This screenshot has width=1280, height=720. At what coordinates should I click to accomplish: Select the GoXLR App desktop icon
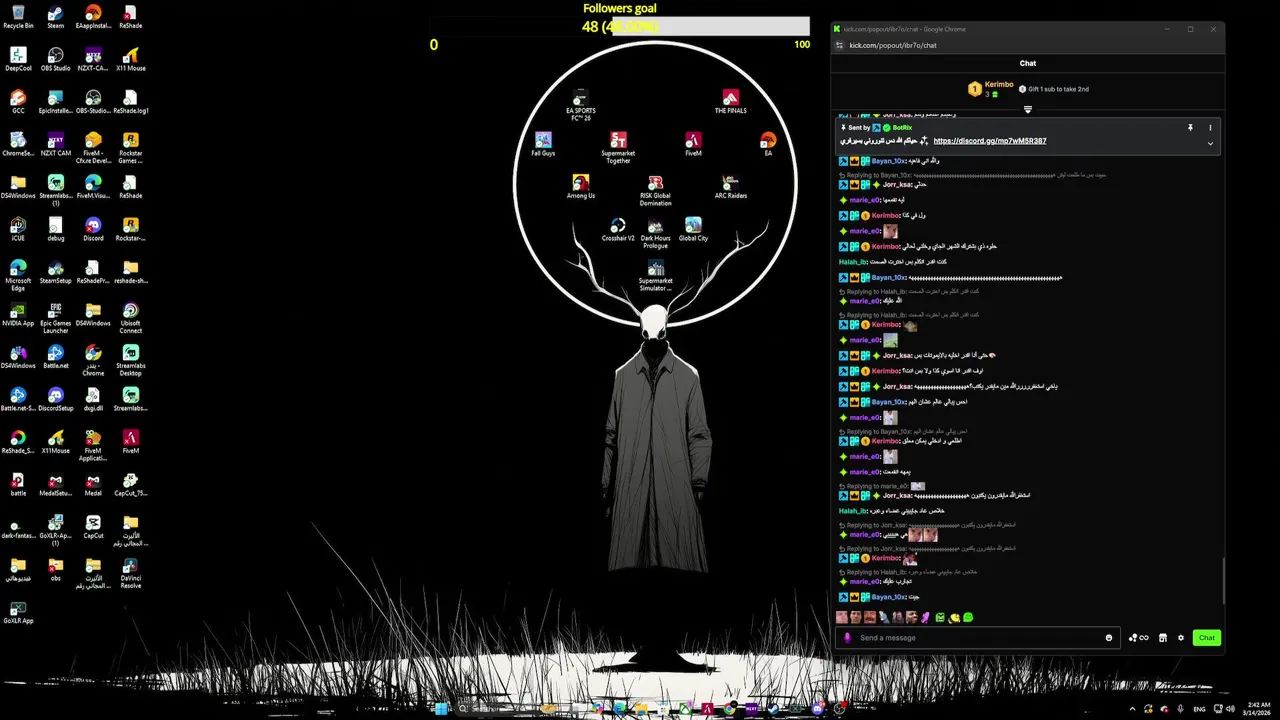(18, 612)
